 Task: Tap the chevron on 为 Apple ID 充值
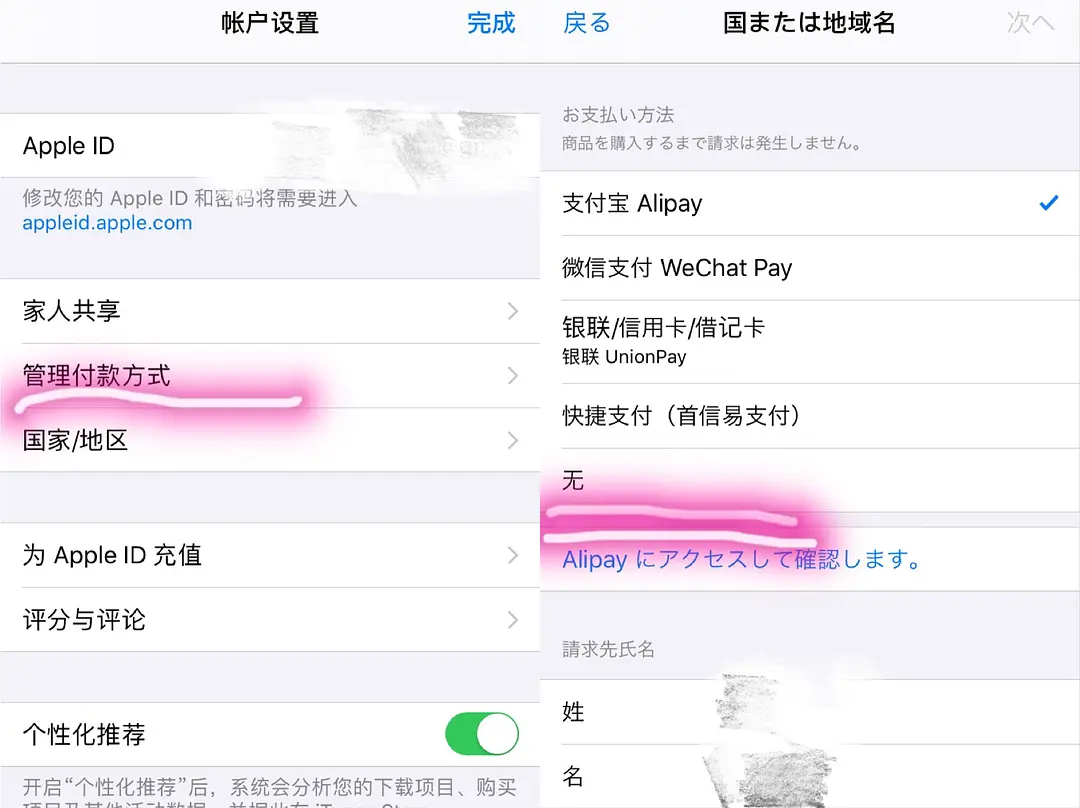click(x=512, y=555)
